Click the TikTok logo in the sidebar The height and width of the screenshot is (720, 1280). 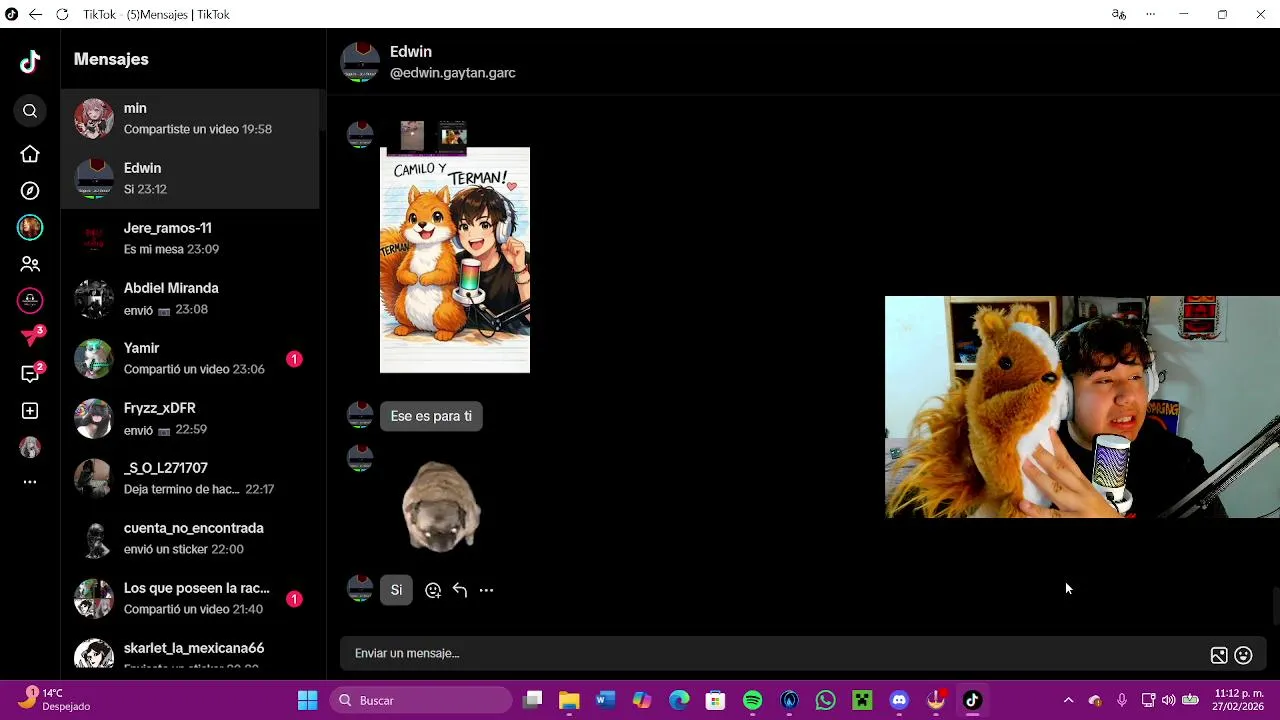[30, 62]
